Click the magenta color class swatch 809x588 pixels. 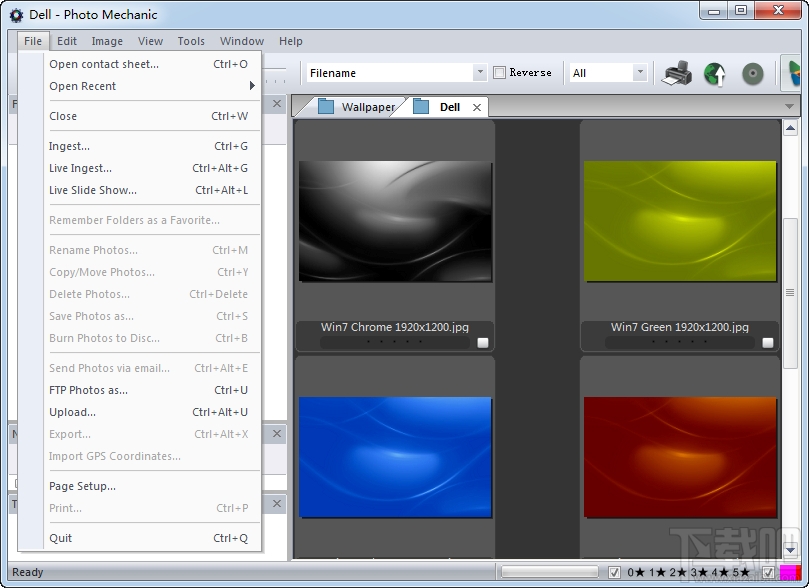(789, 572)
